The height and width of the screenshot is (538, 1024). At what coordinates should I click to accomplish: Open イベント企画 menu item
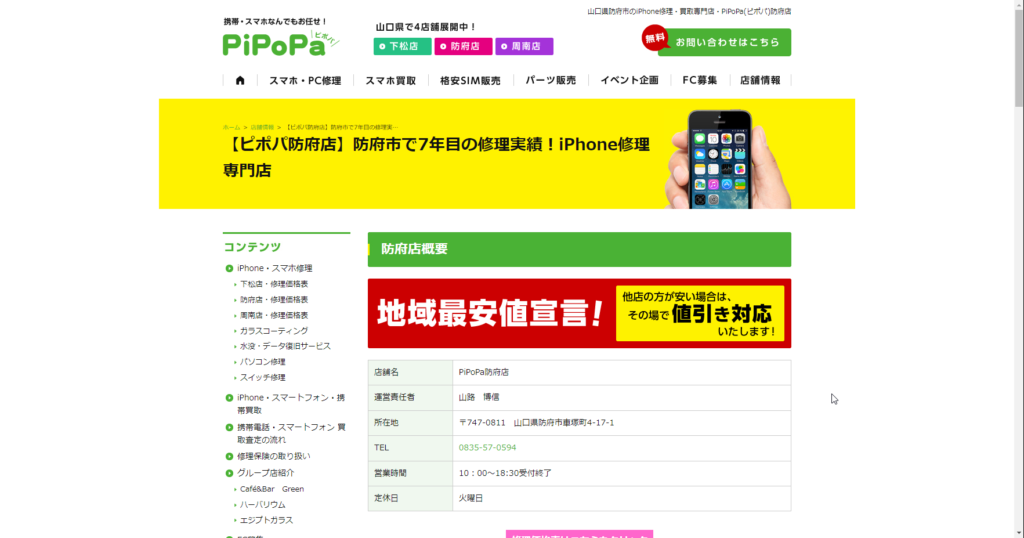630,80
